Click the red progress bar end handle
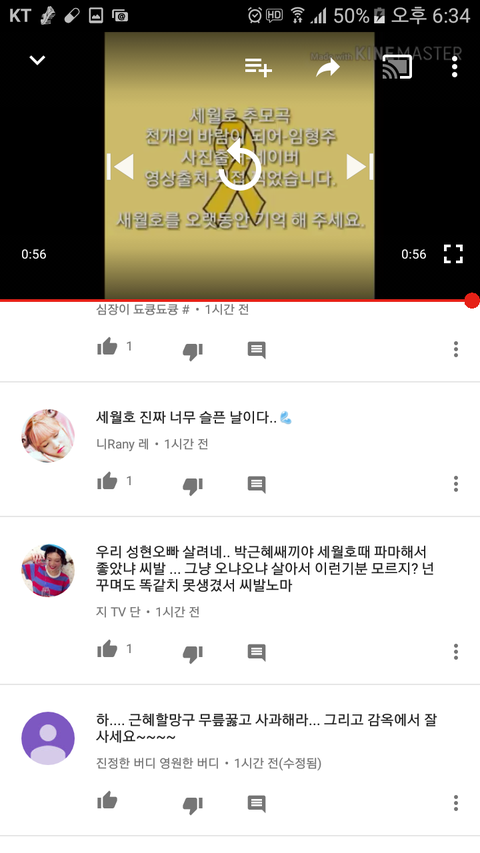 (x=472, y=300)
